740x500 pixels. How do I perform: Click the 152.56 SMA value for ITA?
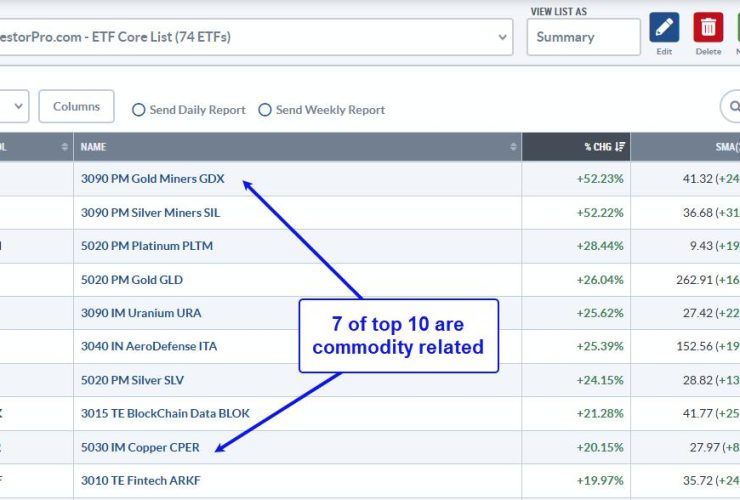pos(694,347)
